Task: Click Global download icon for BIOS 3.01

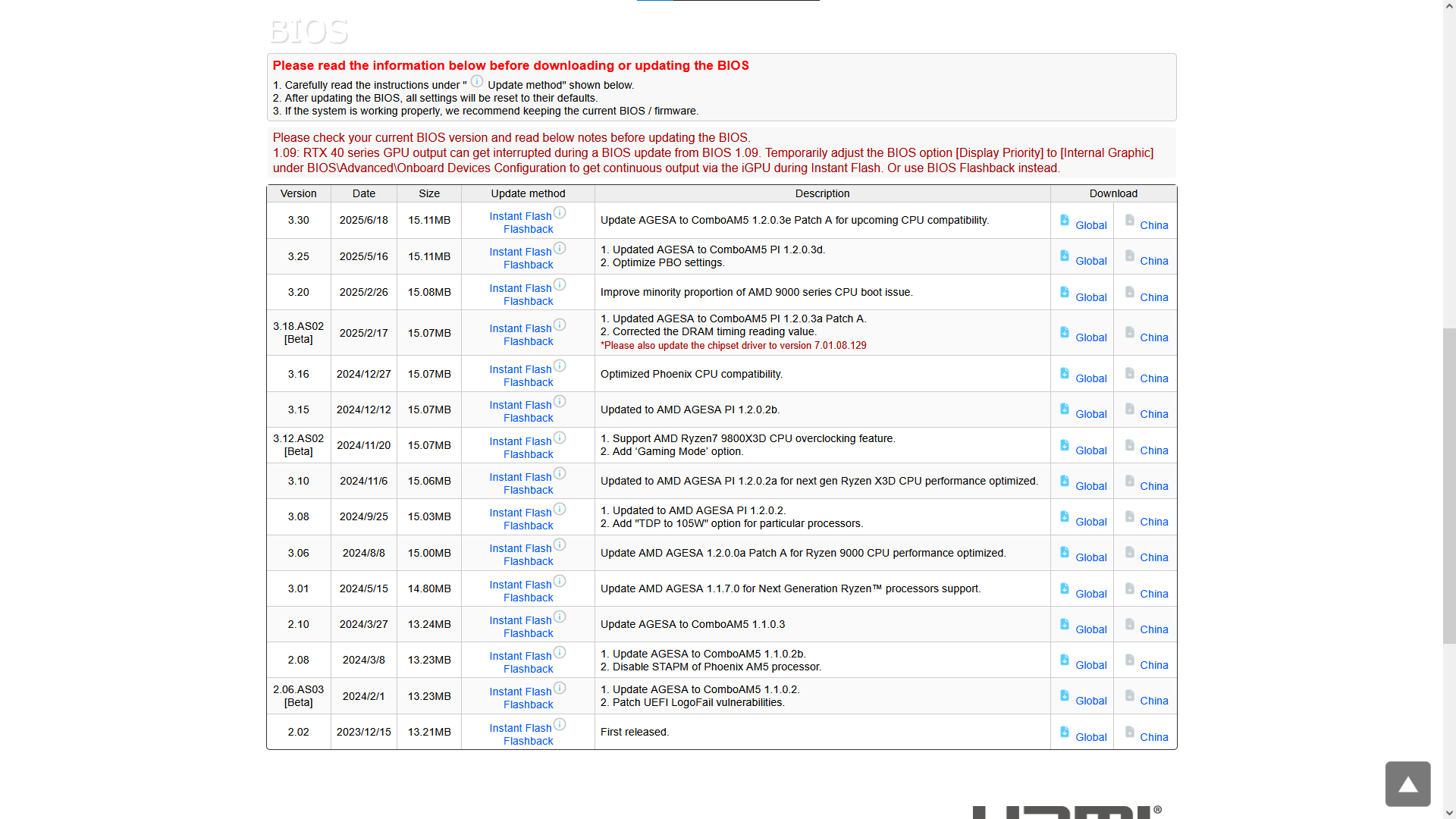Action: tap(1065, 588)
